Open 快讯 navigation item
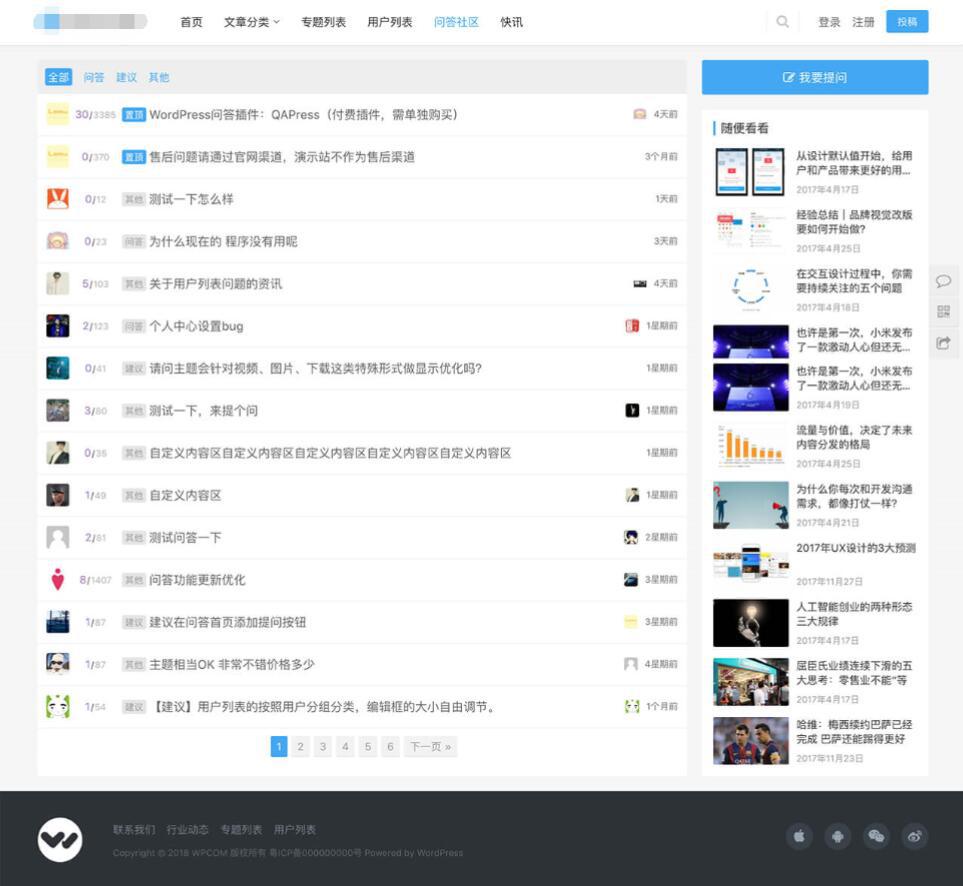Screen dimensions: 963x886 (511, 22)
